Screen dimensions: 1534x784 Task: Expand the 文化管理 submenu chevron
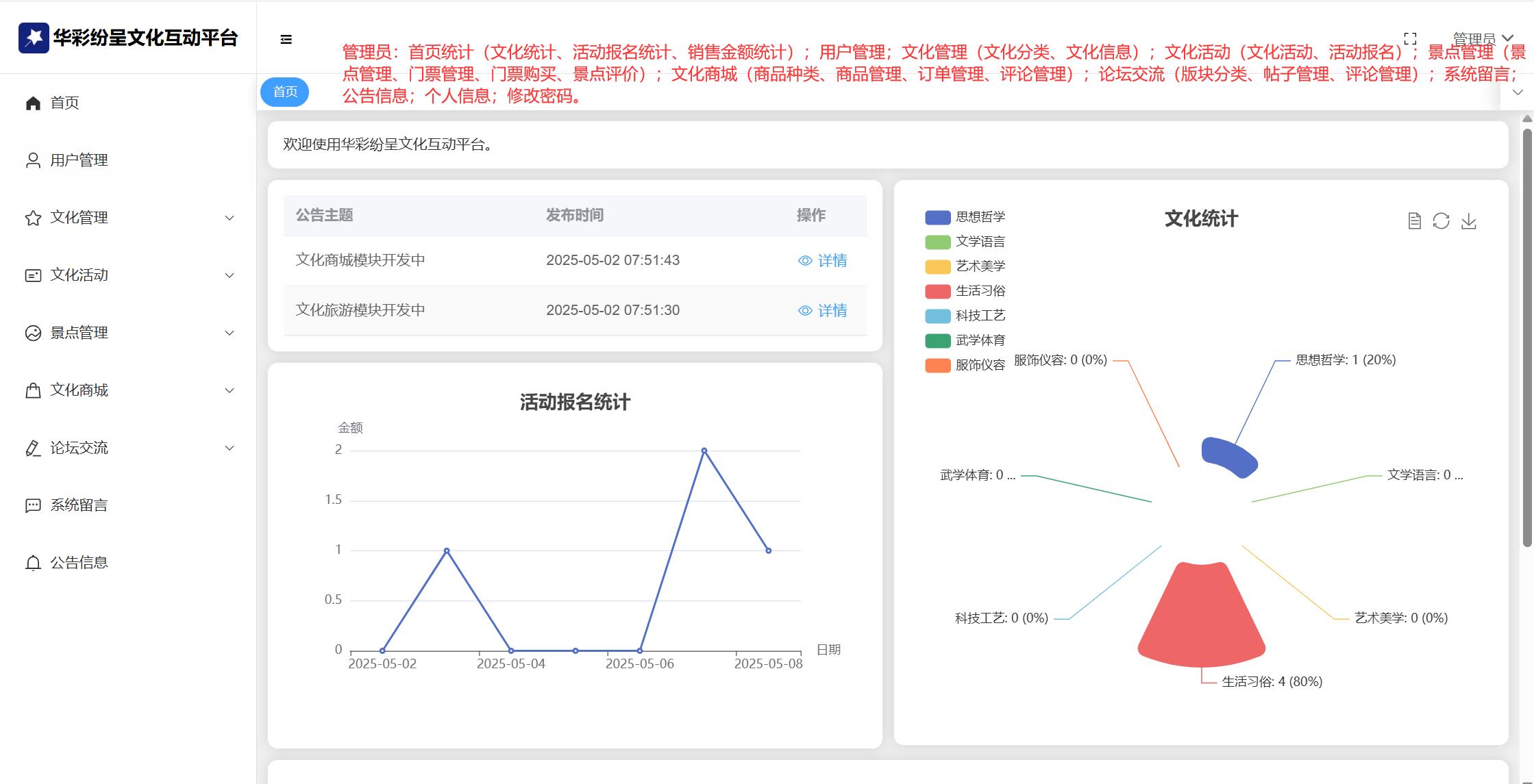coord(230,218)
